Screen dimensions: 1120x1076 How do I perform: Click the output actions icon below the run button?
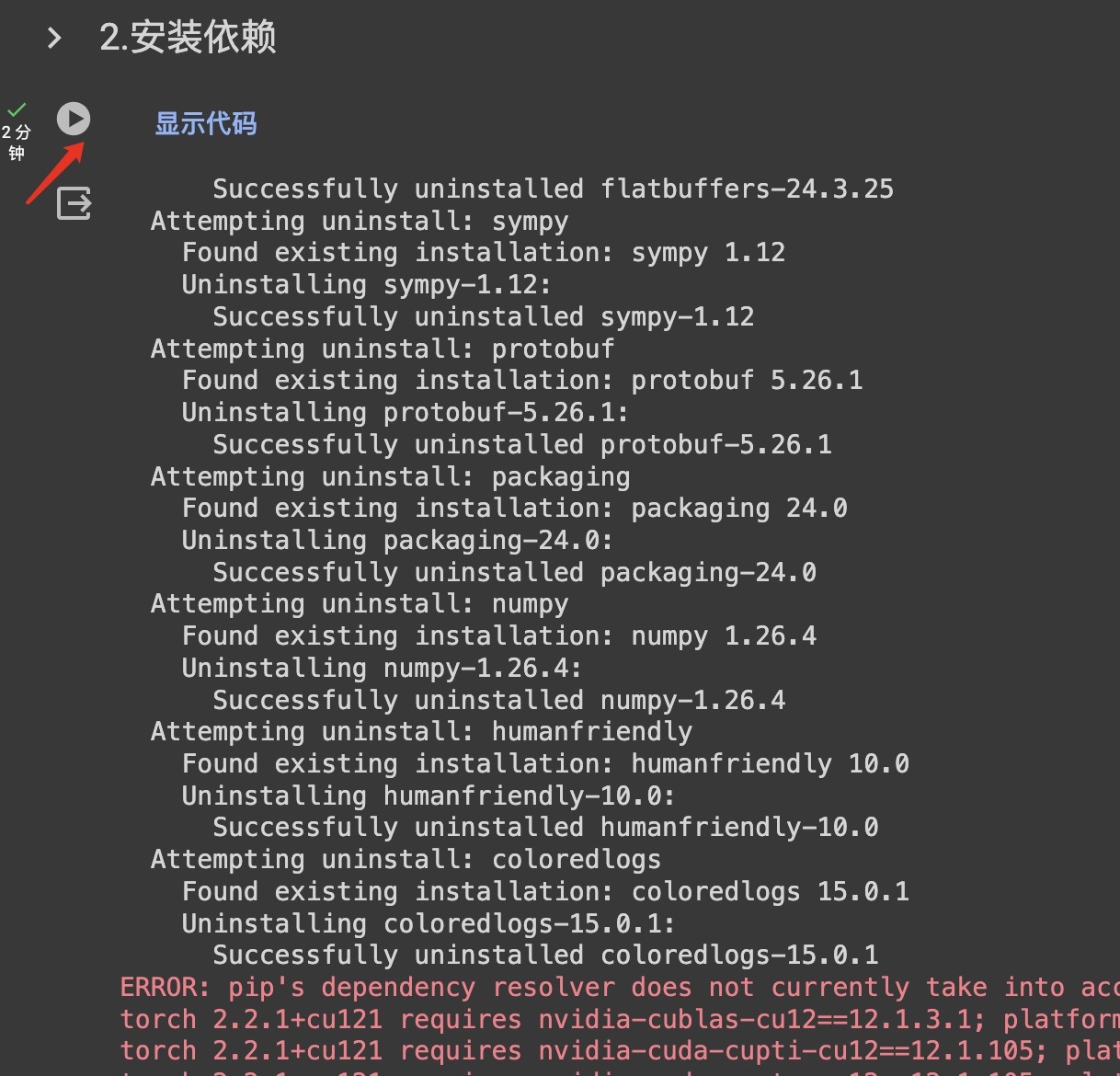[74, 203]
